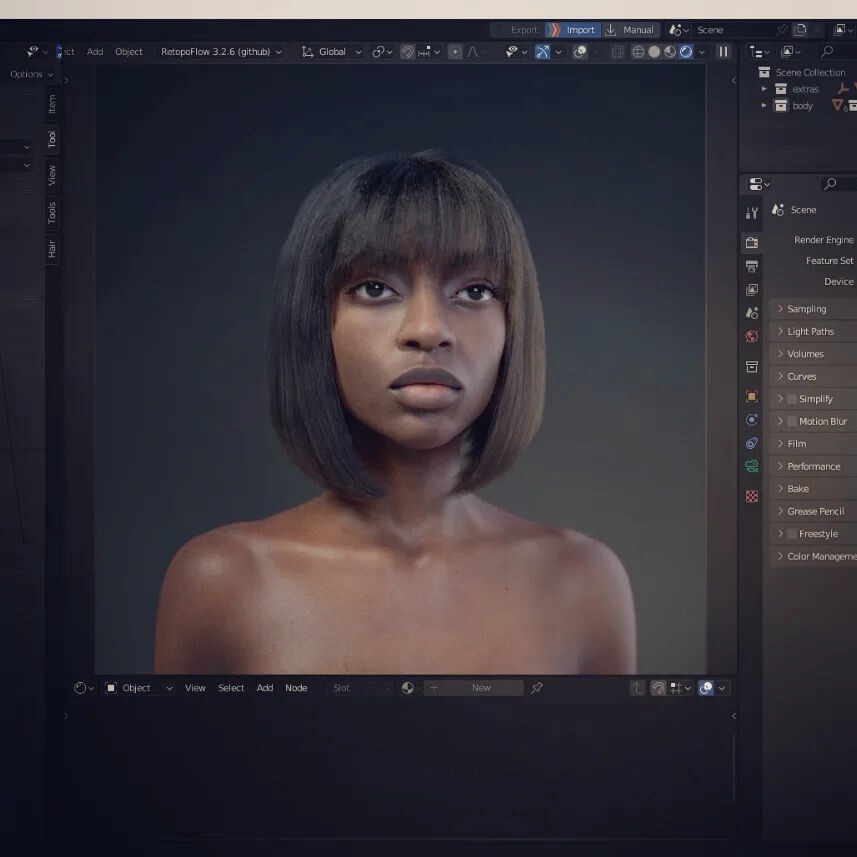Viewport: 857px width, 857px height.
Task: Click the Import button in top bar
Action: (x=573, y=30)
